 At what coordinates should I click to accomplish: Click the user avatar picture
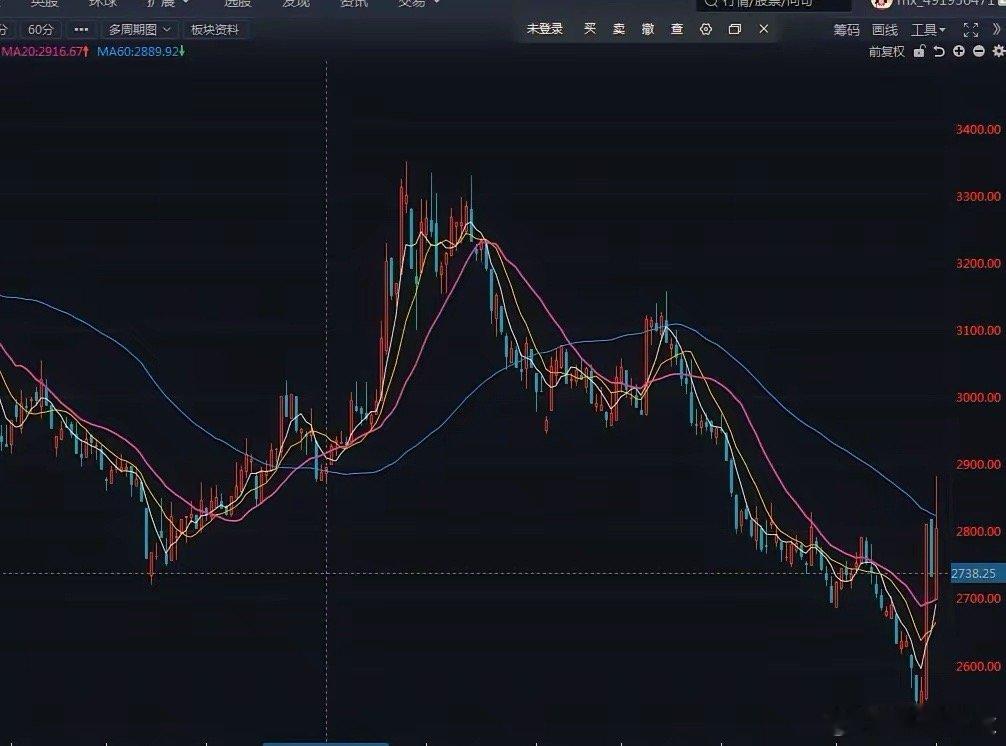pyautogui.click(x=882, y=3)
